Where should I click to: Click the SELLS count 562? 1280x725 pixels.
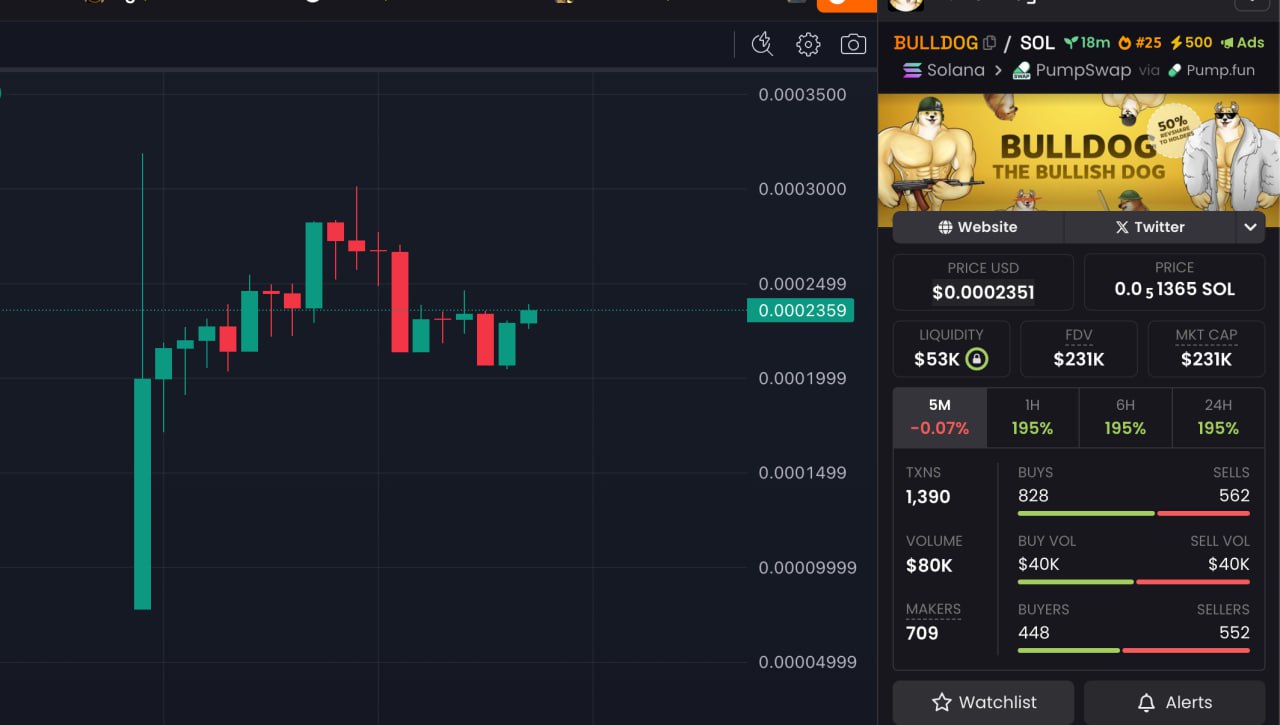coord(1234,495)
